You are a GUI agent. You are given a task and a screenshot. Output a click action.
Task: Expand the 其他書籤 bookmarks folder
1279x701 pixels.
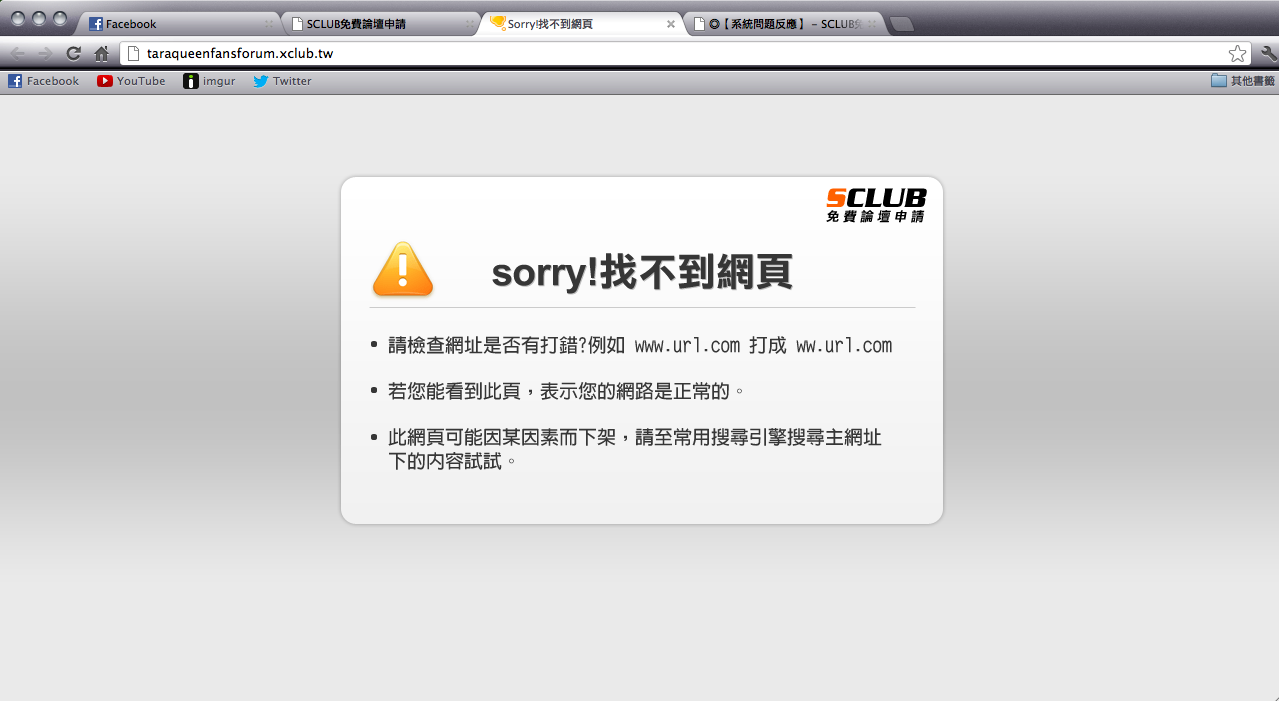pos(1242,81)
